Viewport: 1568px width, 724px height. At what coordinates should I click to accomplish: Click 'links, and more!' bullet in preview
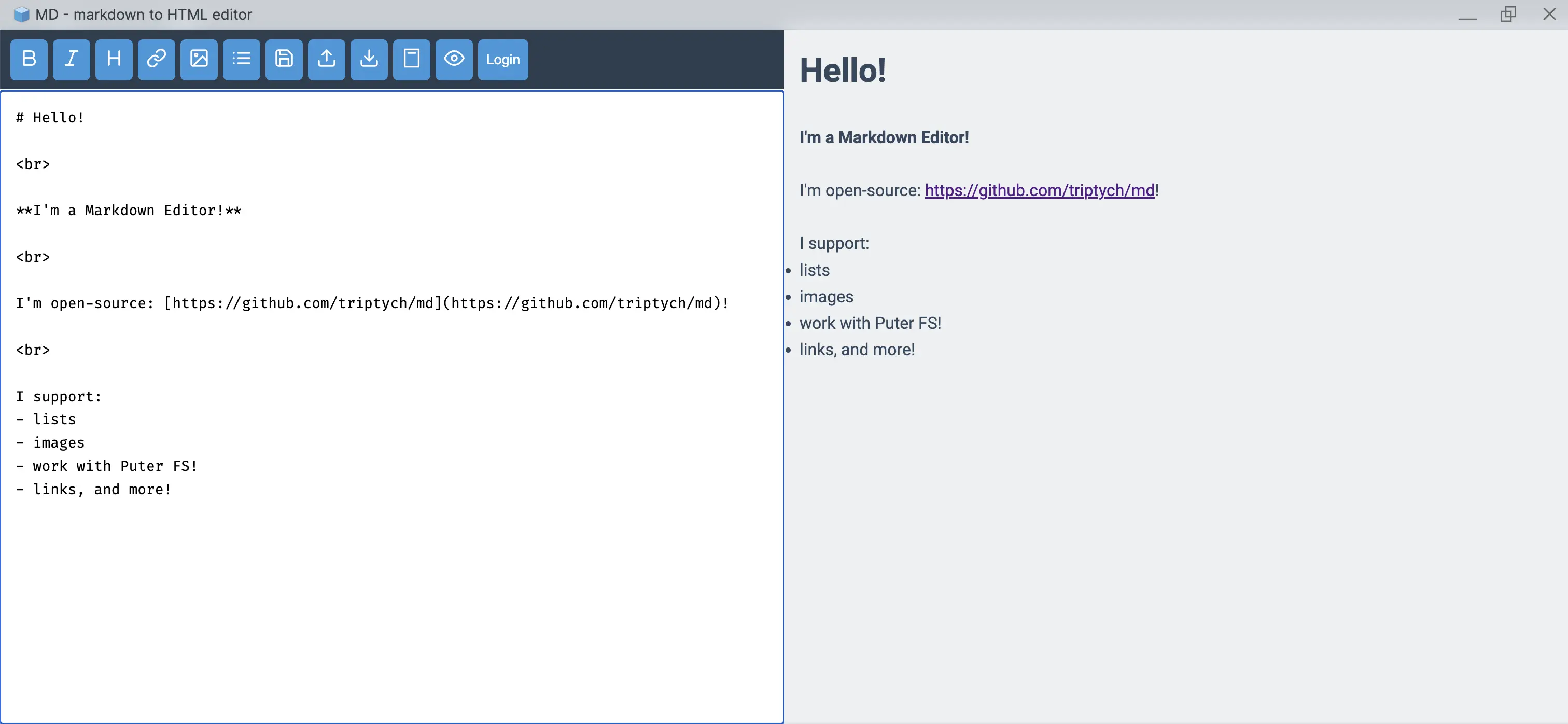click(x=857, y=350)
